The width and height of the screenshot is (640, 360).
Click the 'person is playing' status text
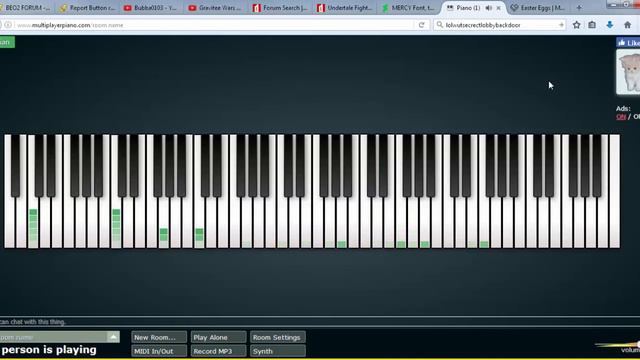(49, 350)
